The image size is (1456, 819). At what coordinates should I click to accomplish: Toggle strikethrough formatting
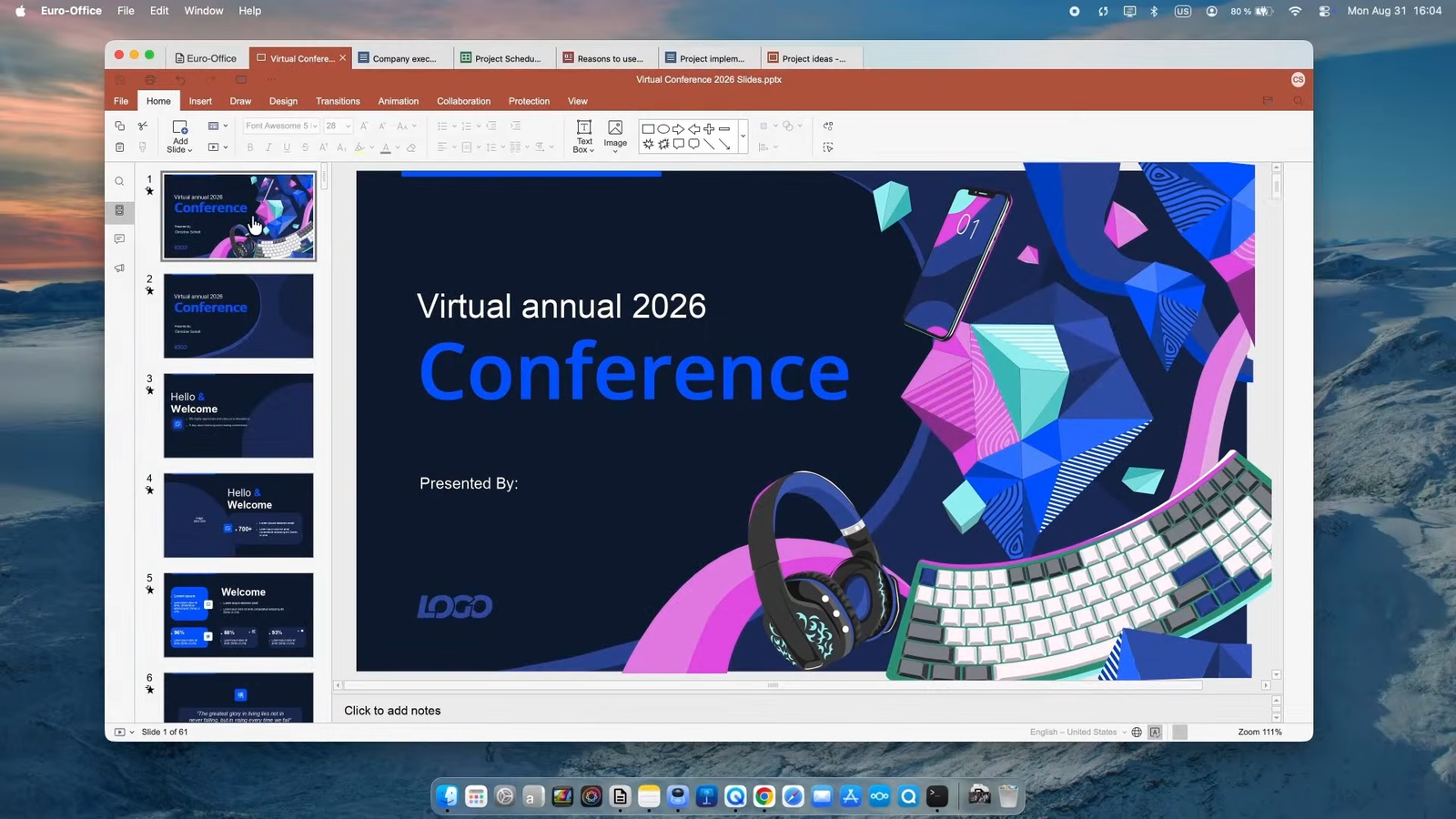click(305, 147)
